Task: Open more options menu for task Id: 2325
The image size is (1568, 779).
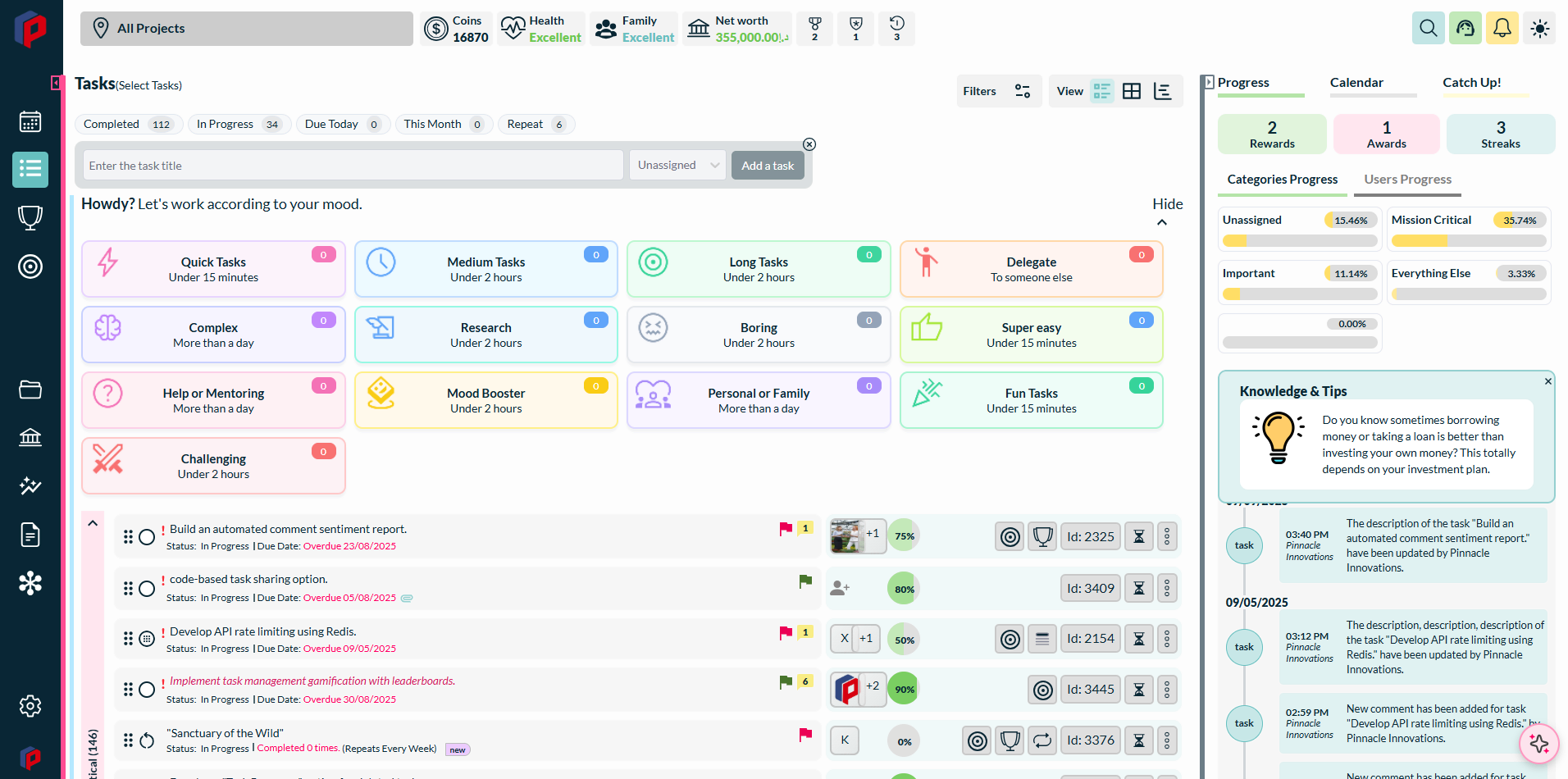Action: (x=1167, y=537)
